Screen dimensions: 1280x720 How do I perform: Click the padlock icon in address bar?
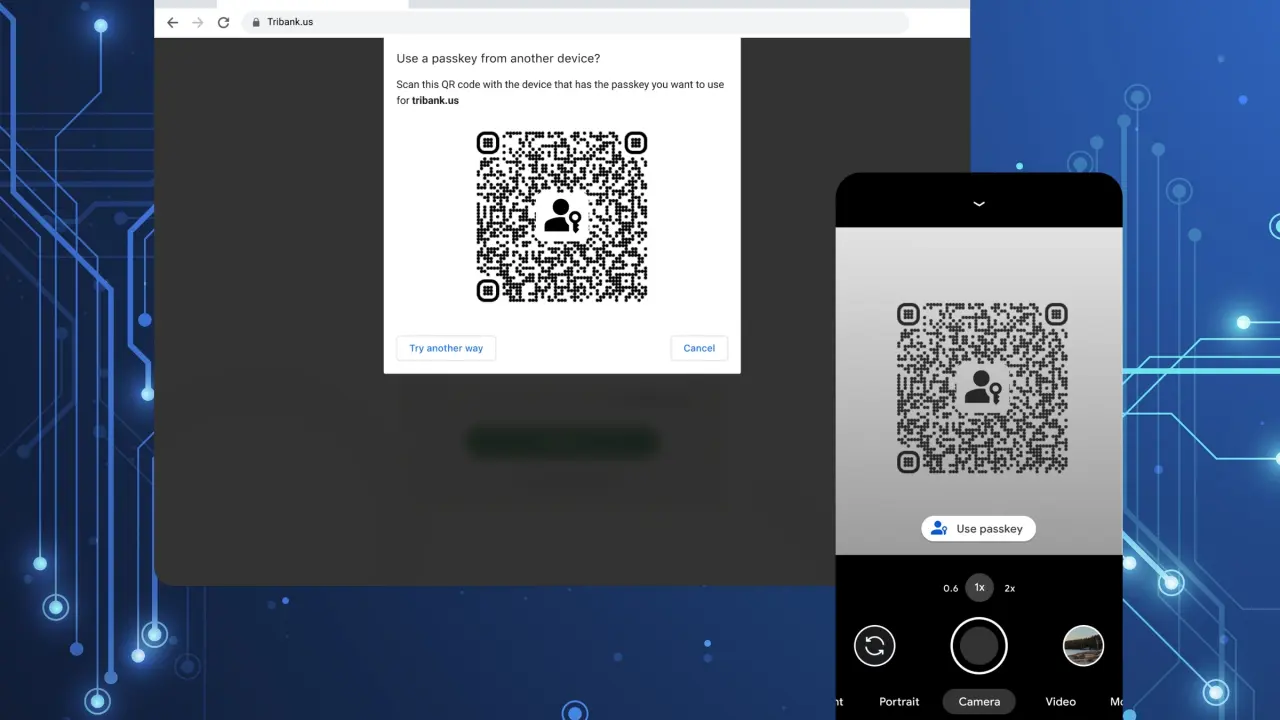256,22
